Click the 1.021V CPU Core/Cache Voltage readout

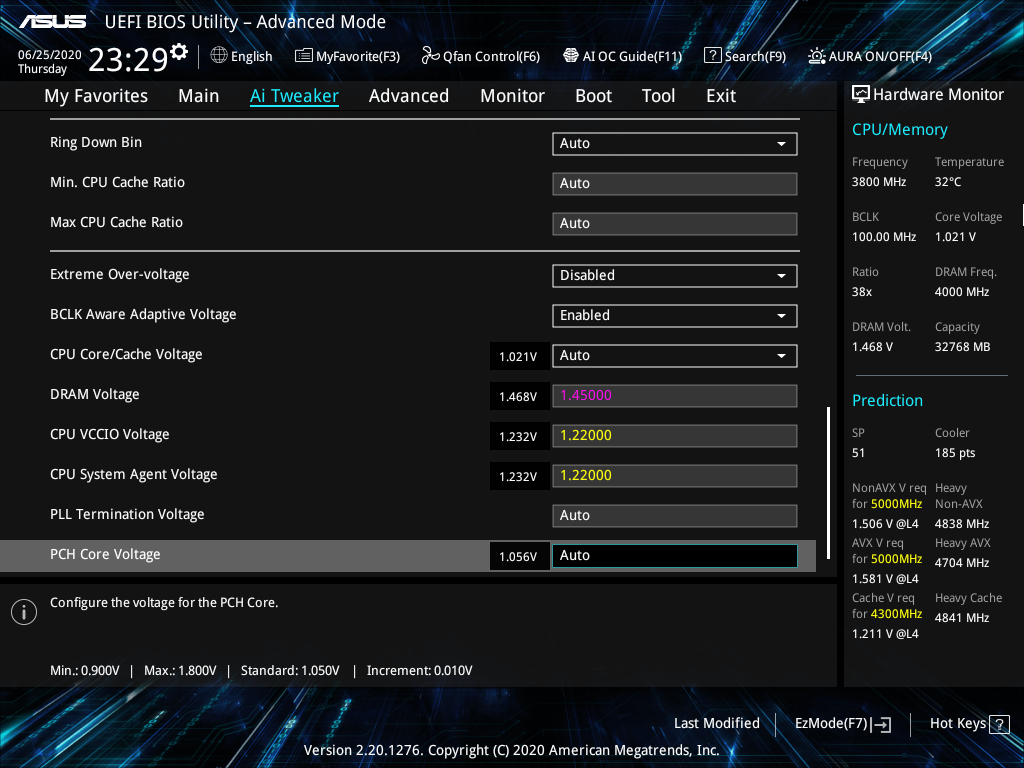point(519,357)
